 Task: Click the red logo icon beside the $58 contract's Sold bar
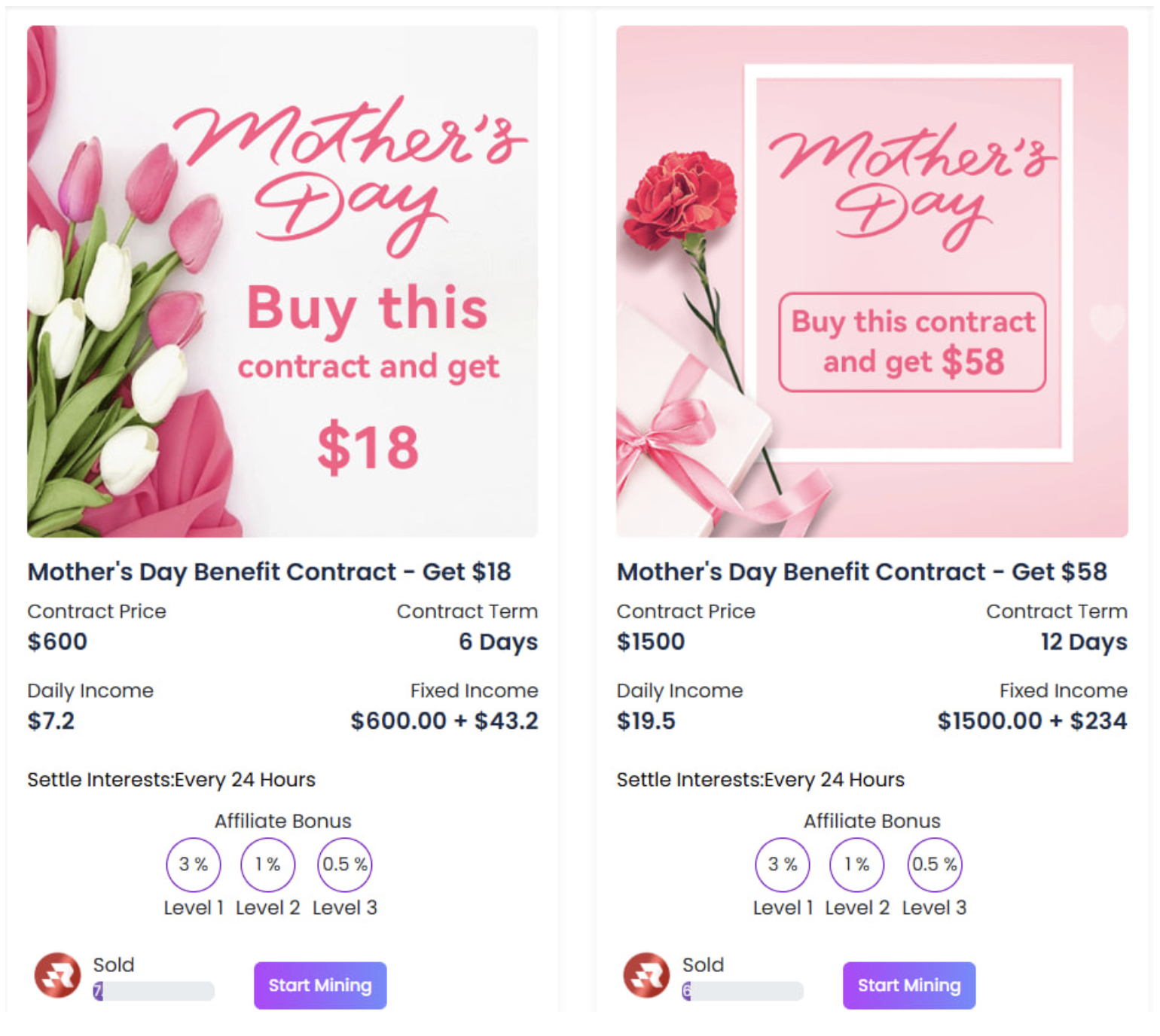tap(646, 975)
